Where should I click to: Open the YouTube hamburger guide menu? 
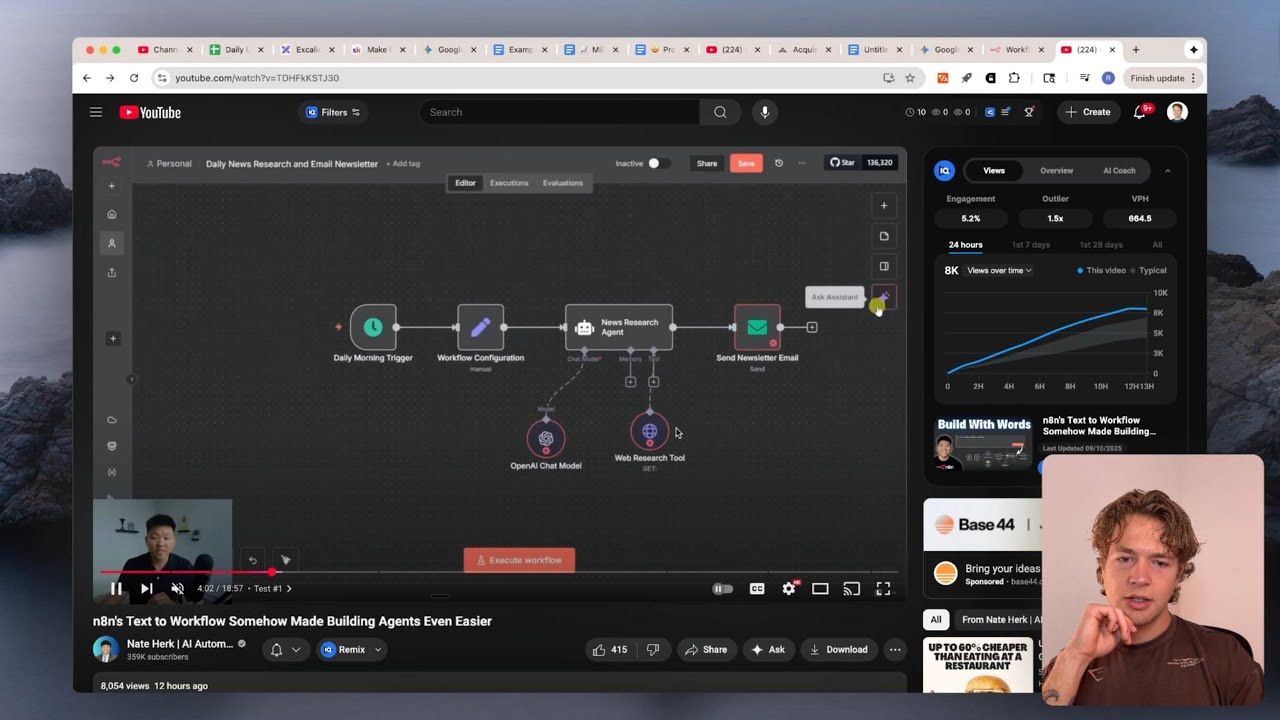tap(96, 112)
